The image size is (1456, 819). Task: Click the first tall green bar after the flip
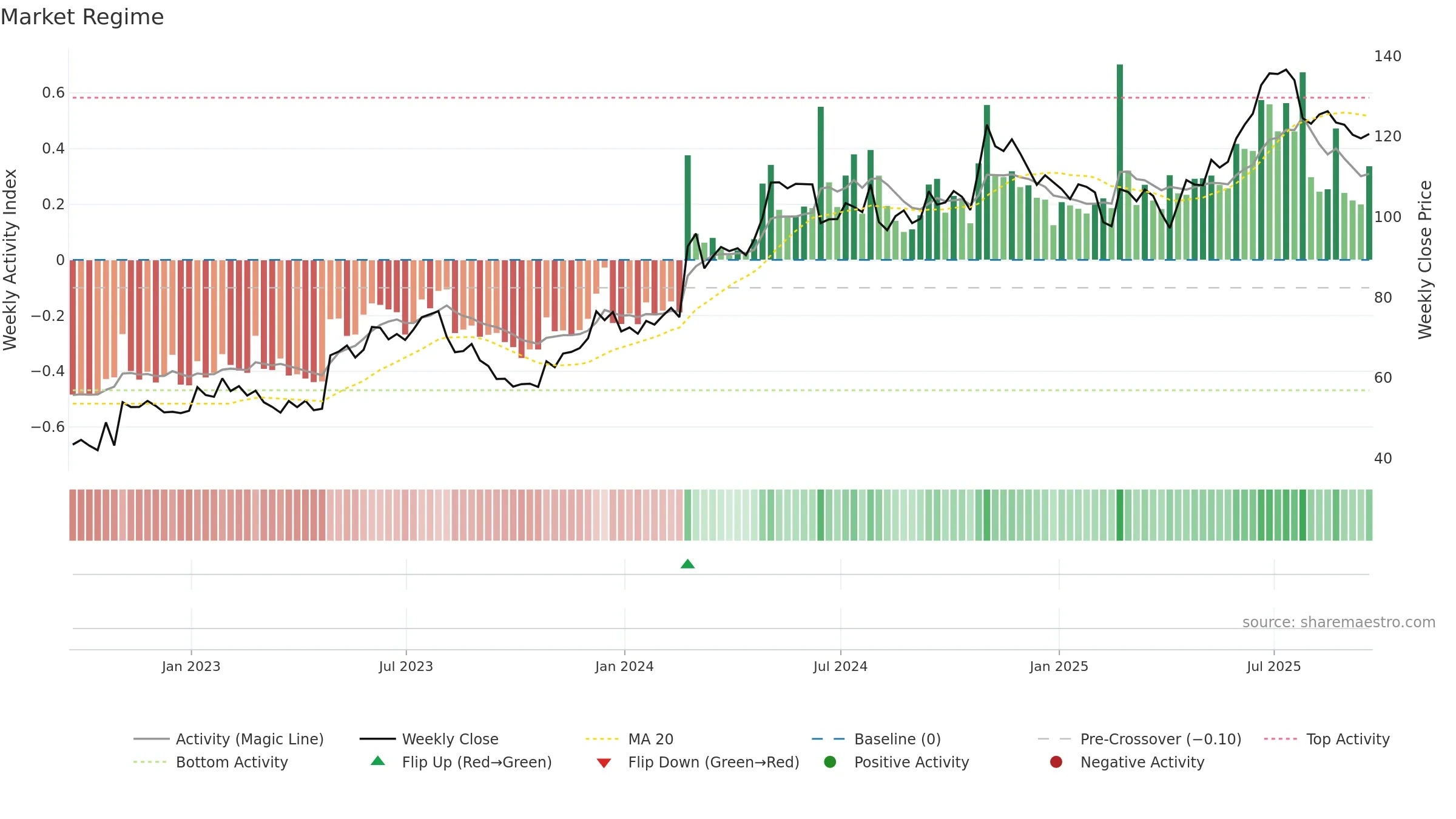[x=688, y=207]
